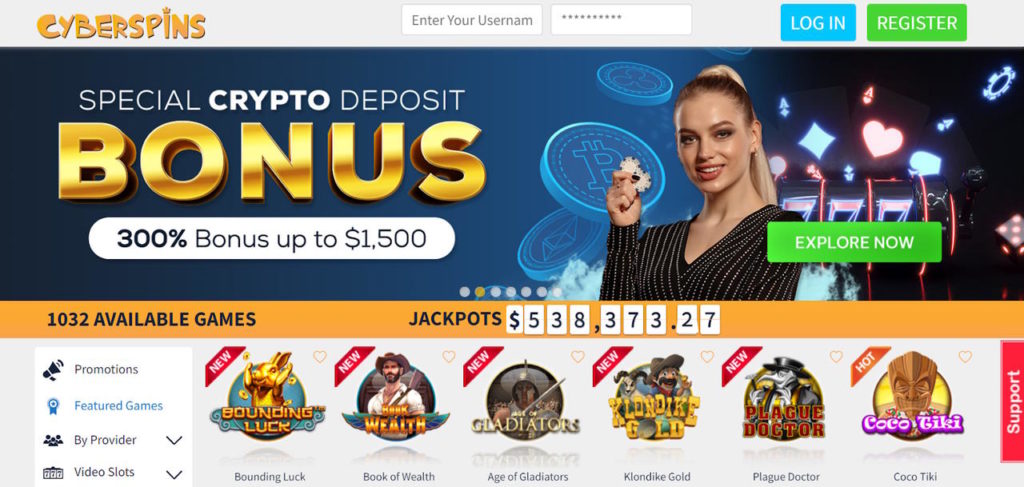Click the Video Slots machine icon

[53, 473]
